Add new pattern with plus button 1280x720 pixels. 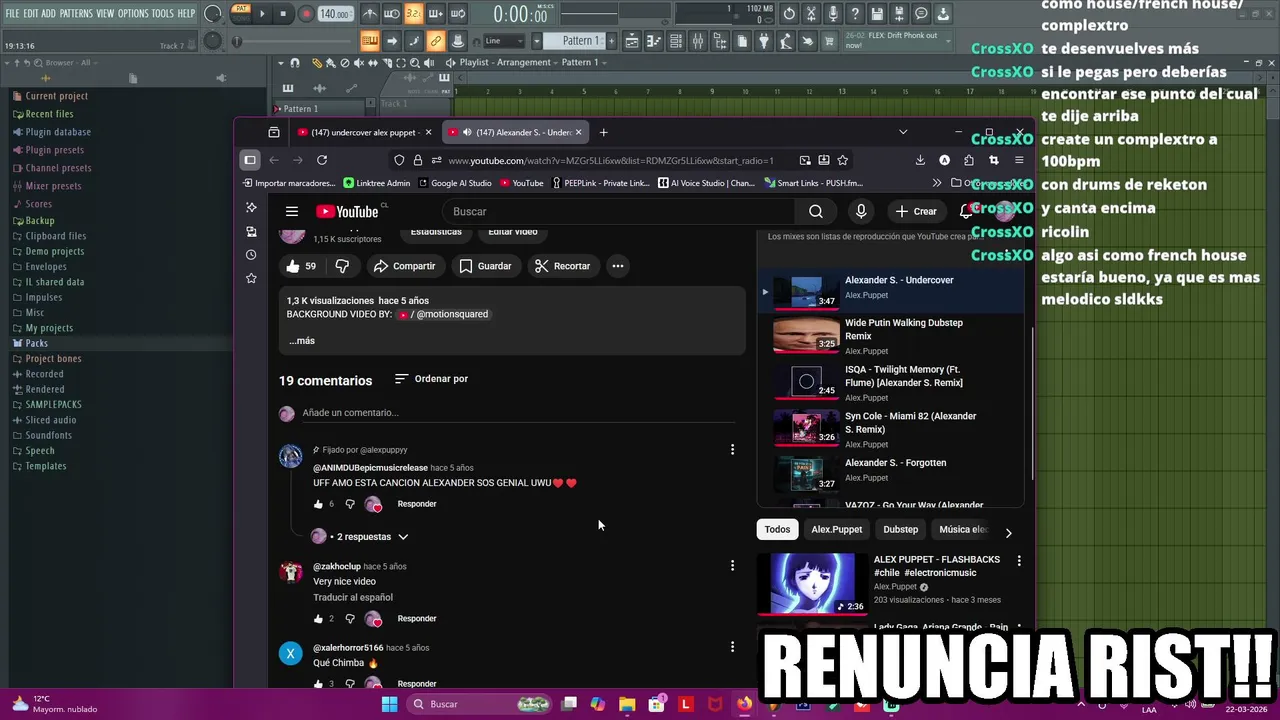pos(611,41)
